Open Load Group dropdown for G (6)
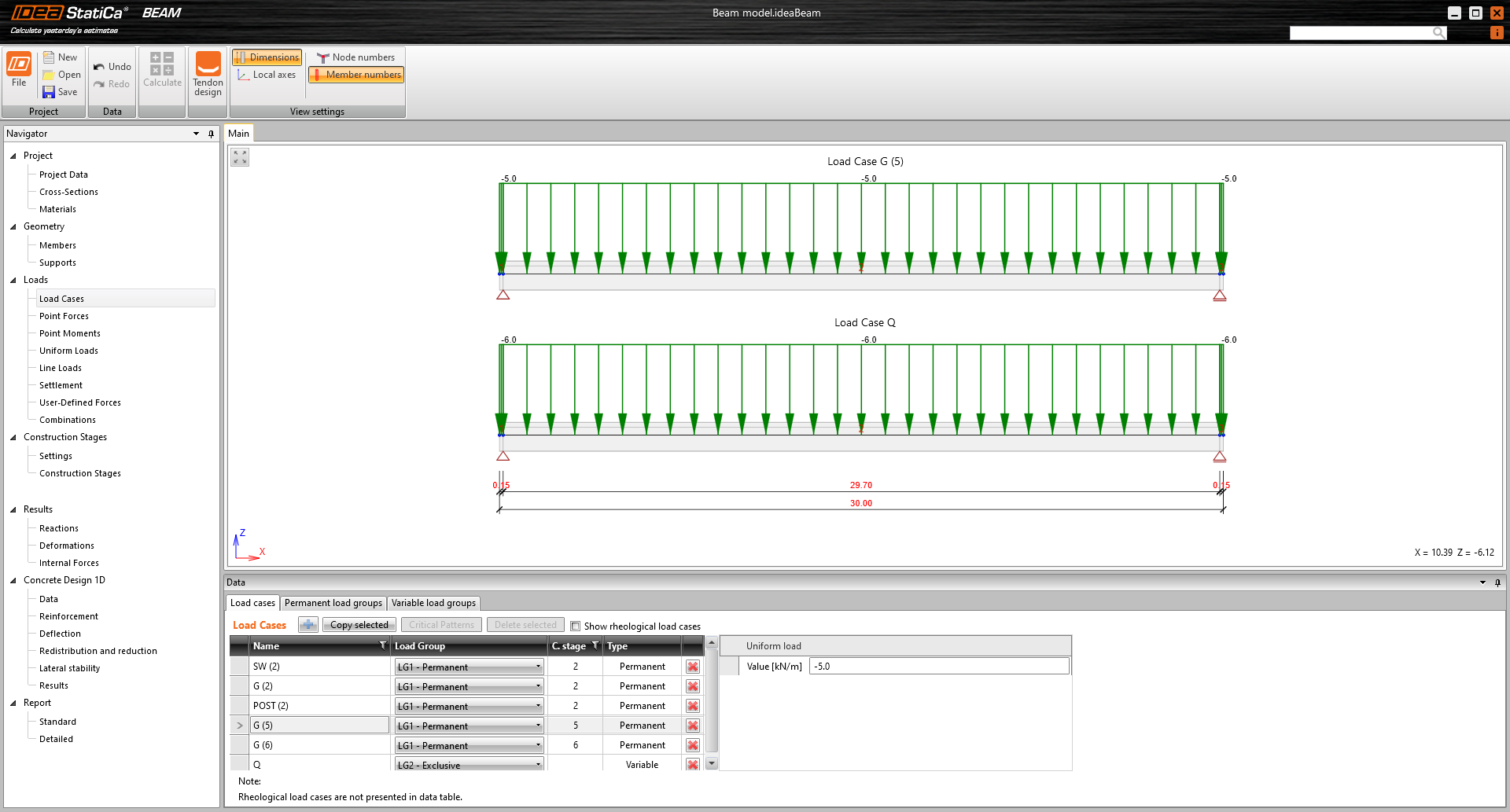The image size is (1510, 812). 538,745
